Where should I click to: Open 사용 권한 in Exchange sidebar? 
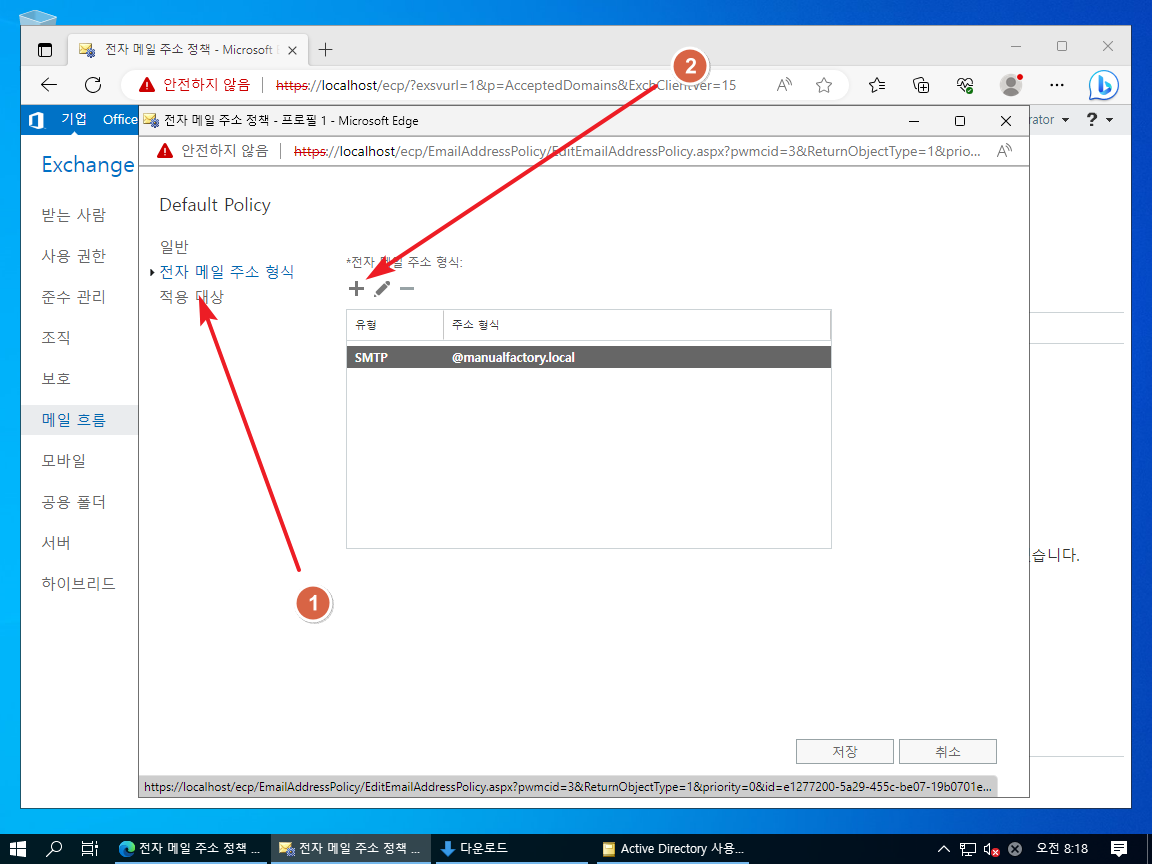(x=73, y=256)
